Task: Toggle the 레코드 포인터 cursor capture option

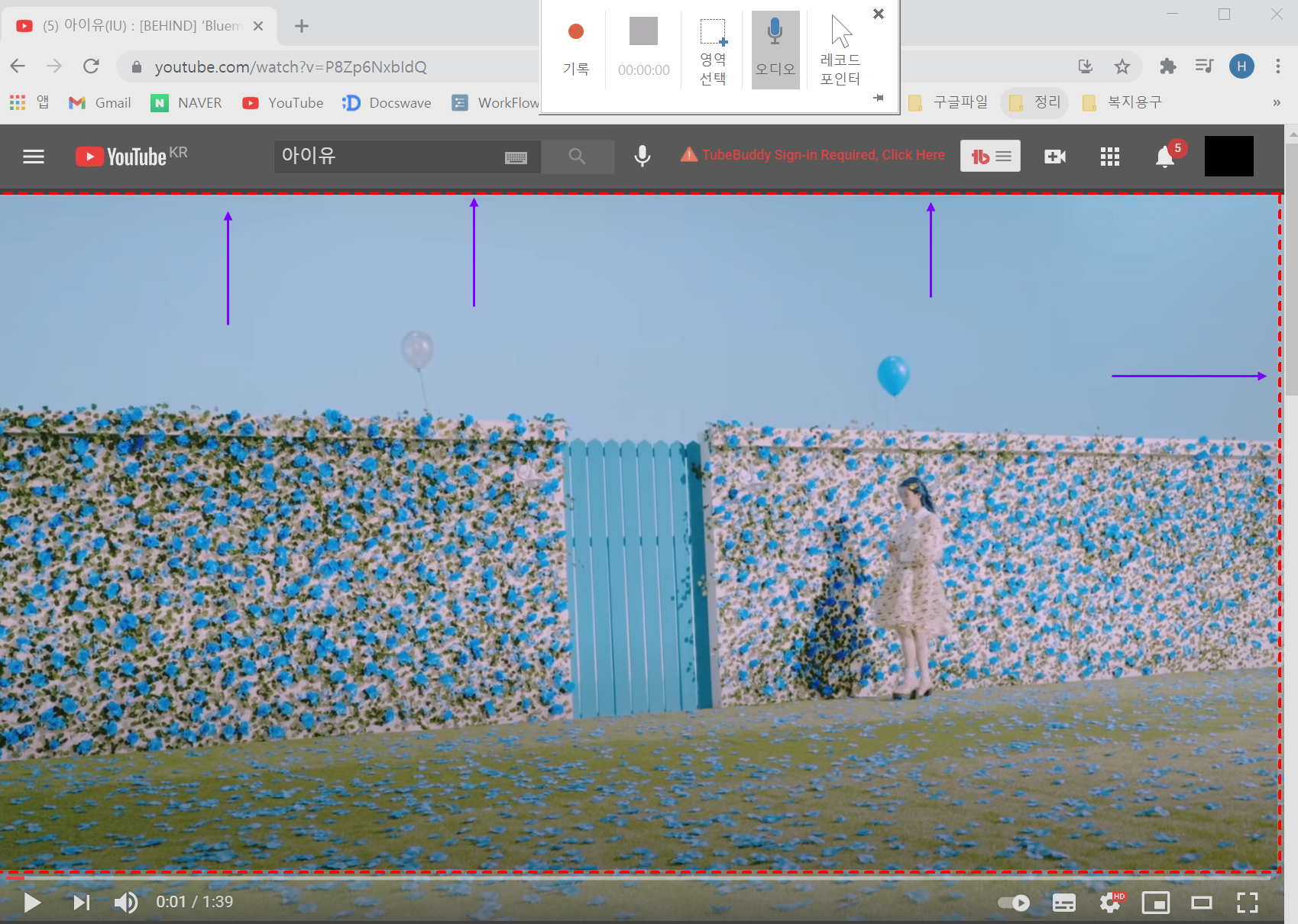Action: (840, 50)
